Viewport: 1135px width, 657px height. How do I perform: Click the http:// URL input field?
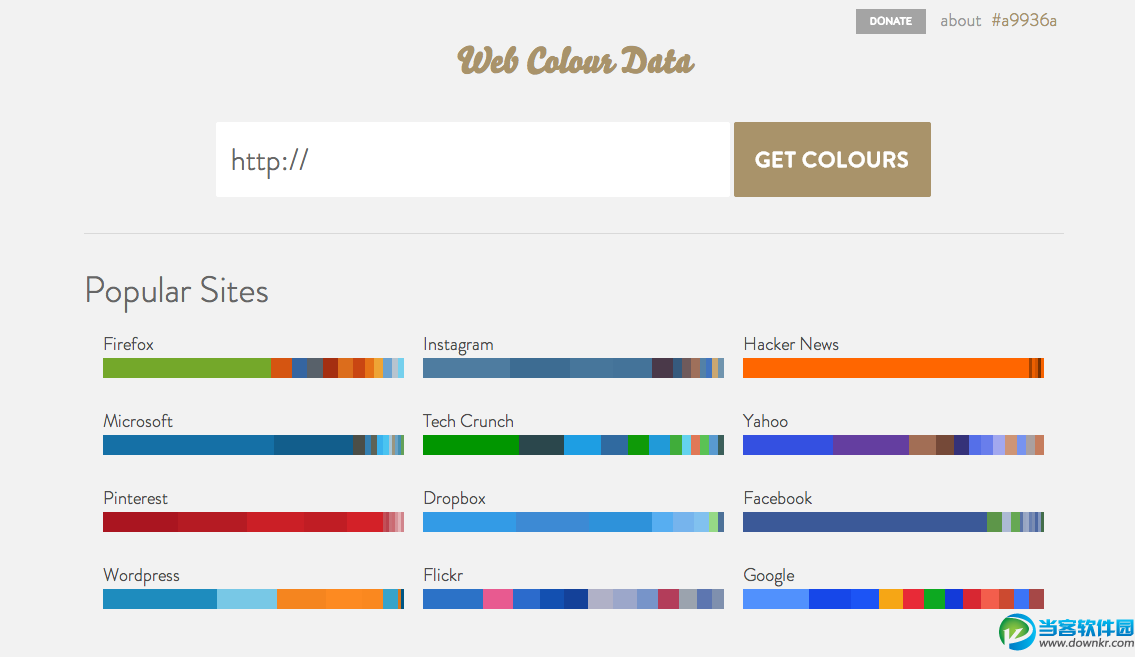pyautogui.click(x=472, y=160)
